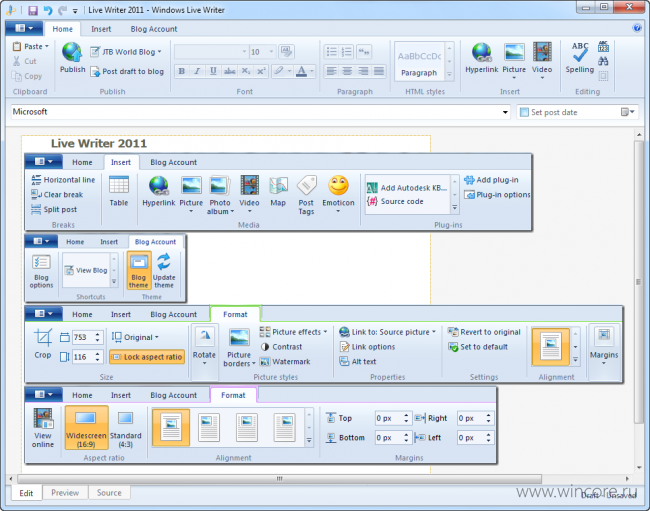This screenshot has width=650, height=511.
Task: Click the Word count icon
Action: click(603, 46)
